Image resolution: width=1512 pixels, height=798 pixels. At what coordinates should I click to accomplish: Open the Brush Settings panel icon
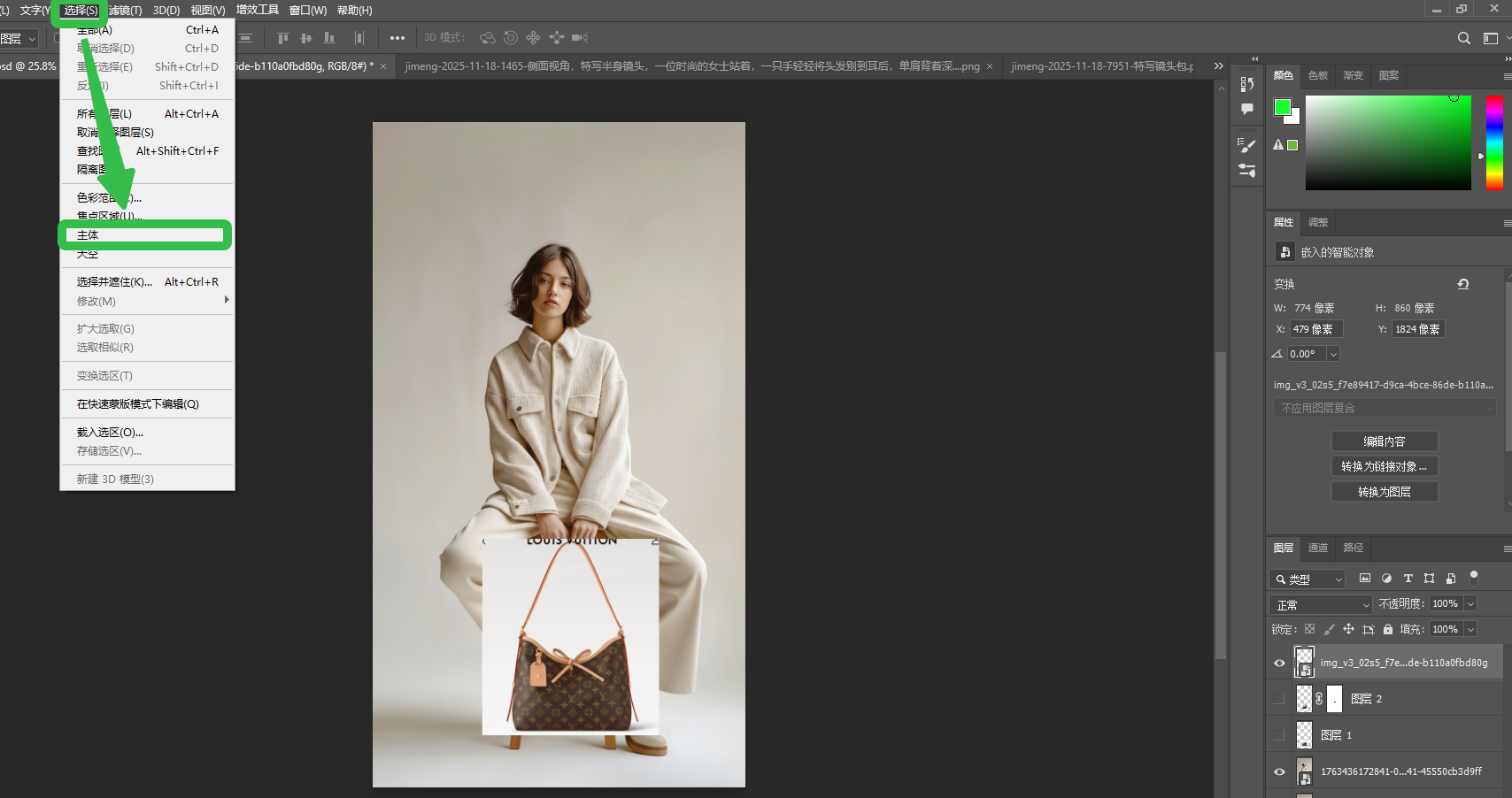(x=1247, y=145)
